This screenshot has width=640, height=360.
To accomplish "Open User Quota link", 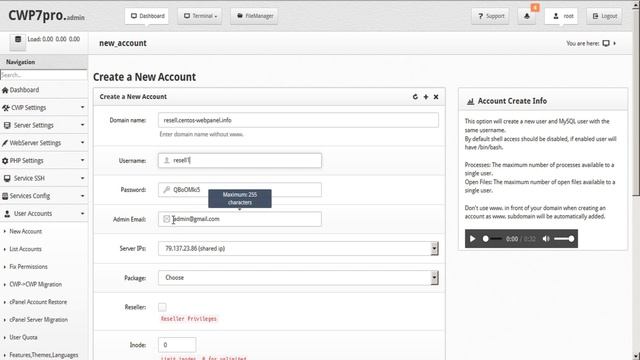I will [23, 338].
